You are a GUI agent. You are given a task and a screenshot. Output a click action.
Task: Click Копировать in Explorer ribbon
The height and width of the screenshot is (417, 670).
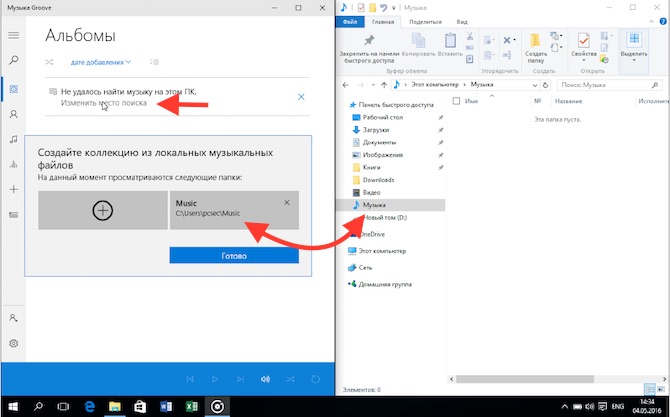(418, 45)
